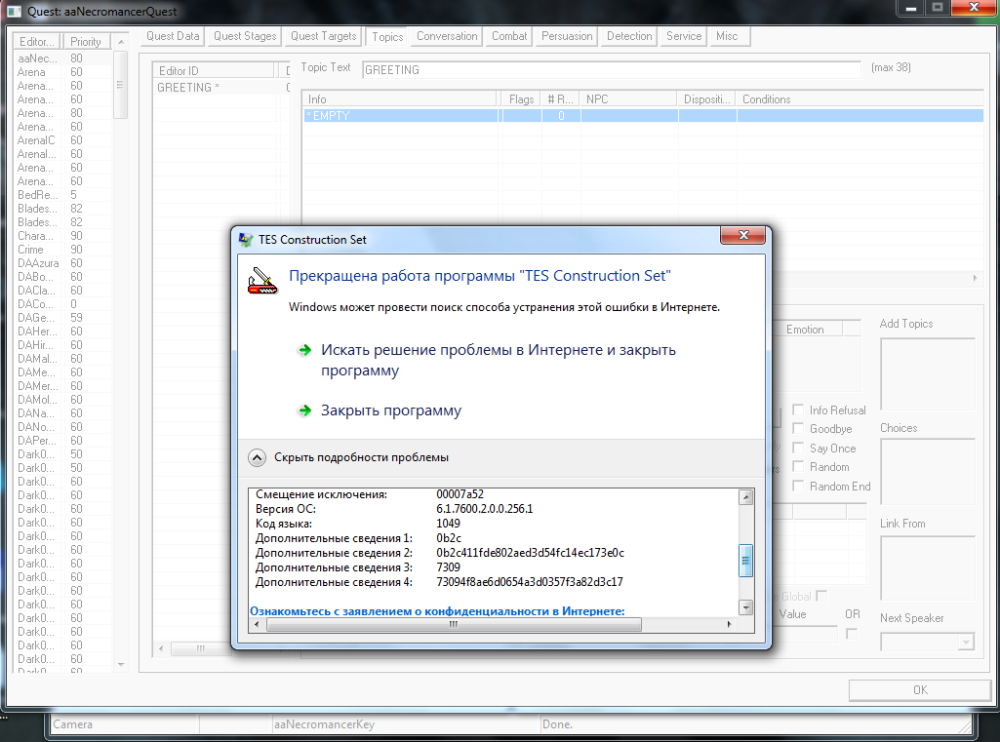Toggle Random checkbox
The height and width of the screenshot is (742, 1000).
tap(798, 466)
